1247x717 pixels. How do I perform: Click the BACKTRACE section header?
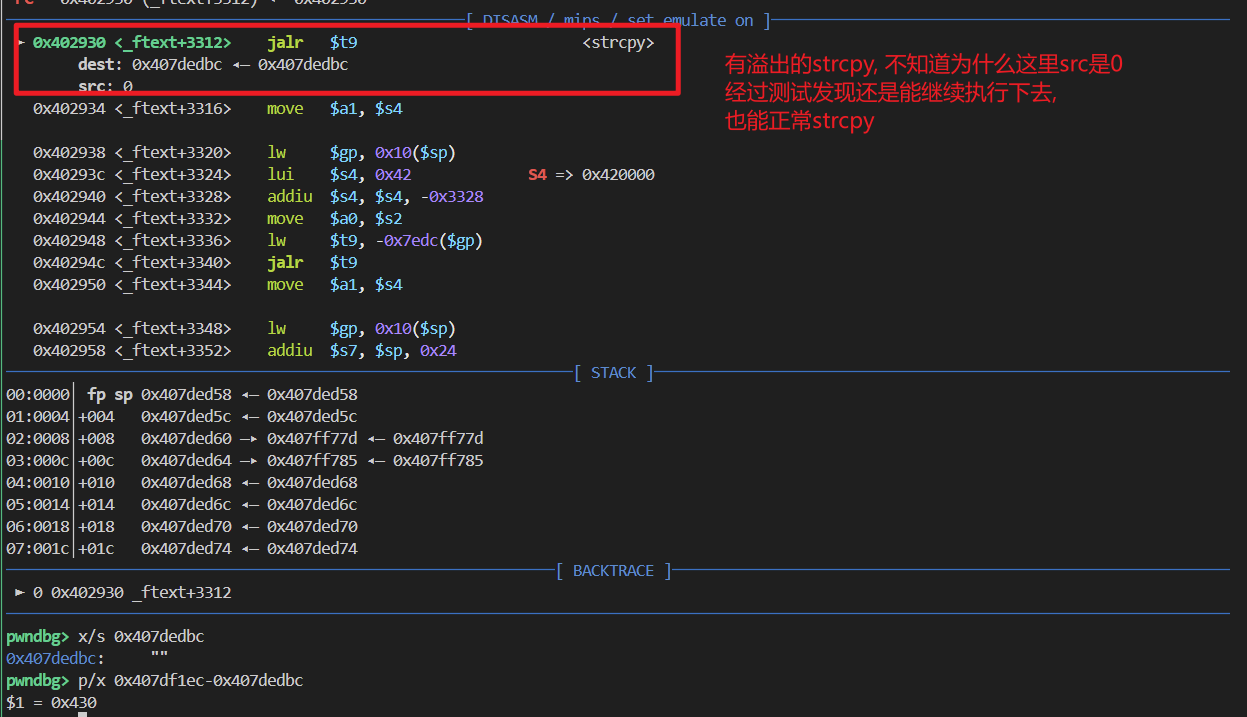[x=613, y=571]
